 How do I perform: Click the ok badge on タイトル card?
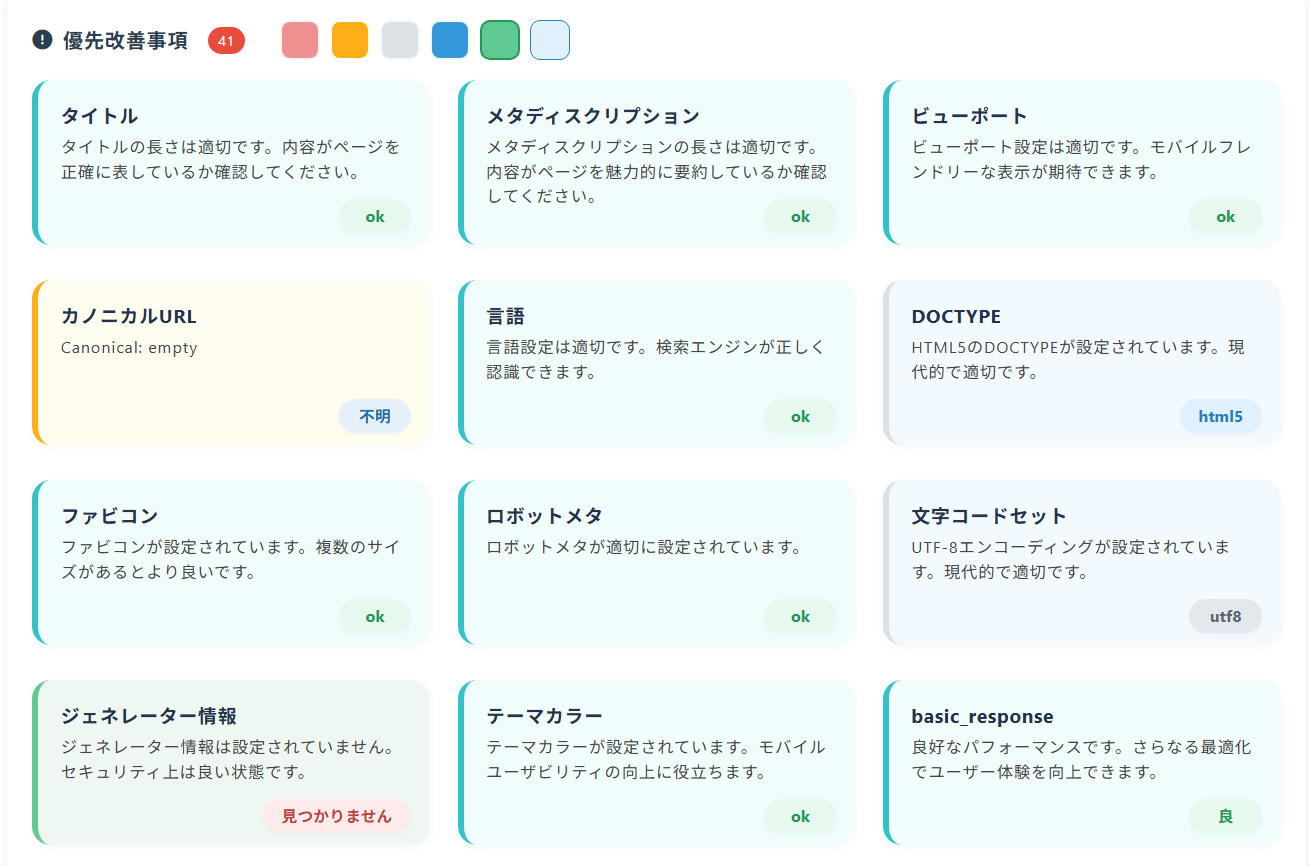[375, 217]
